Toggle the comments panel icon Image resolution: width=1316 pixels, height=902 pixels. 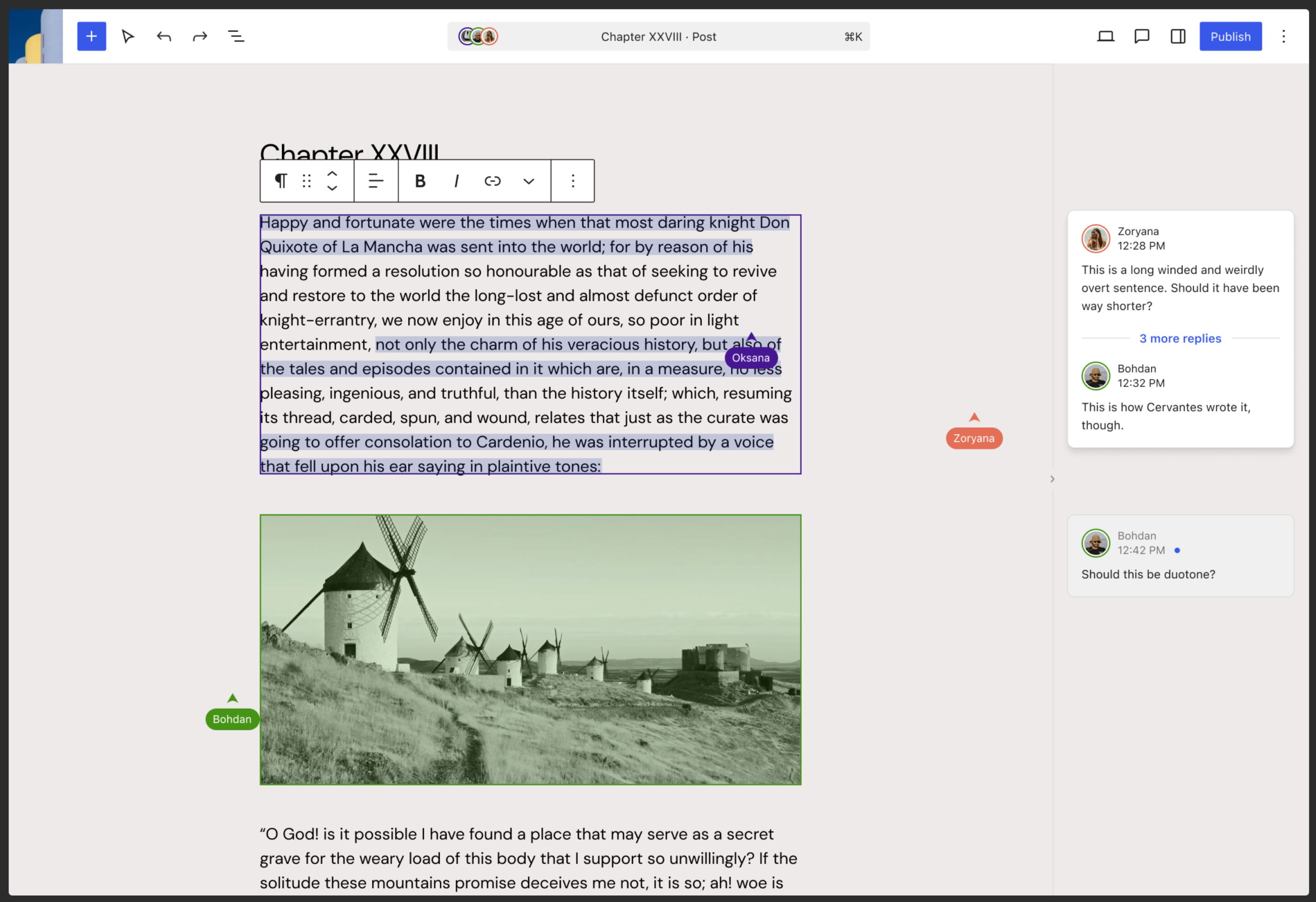pyautogui.click(x=1142, y=36)
